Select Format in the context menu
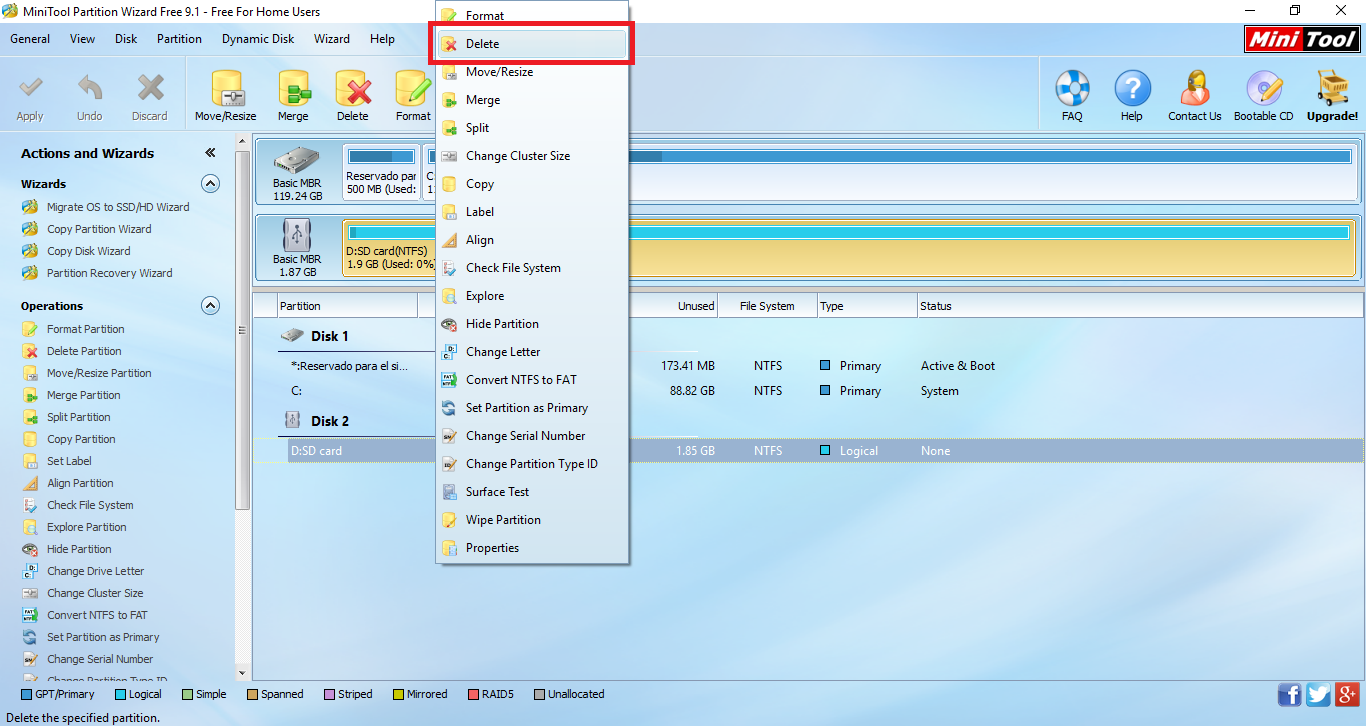The image size is (1366, 726). point(532,16)
